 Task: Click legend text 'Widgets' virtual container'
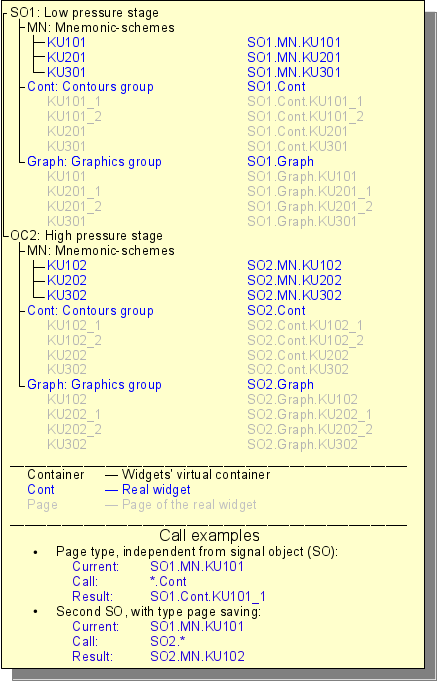tap(196, 475)
